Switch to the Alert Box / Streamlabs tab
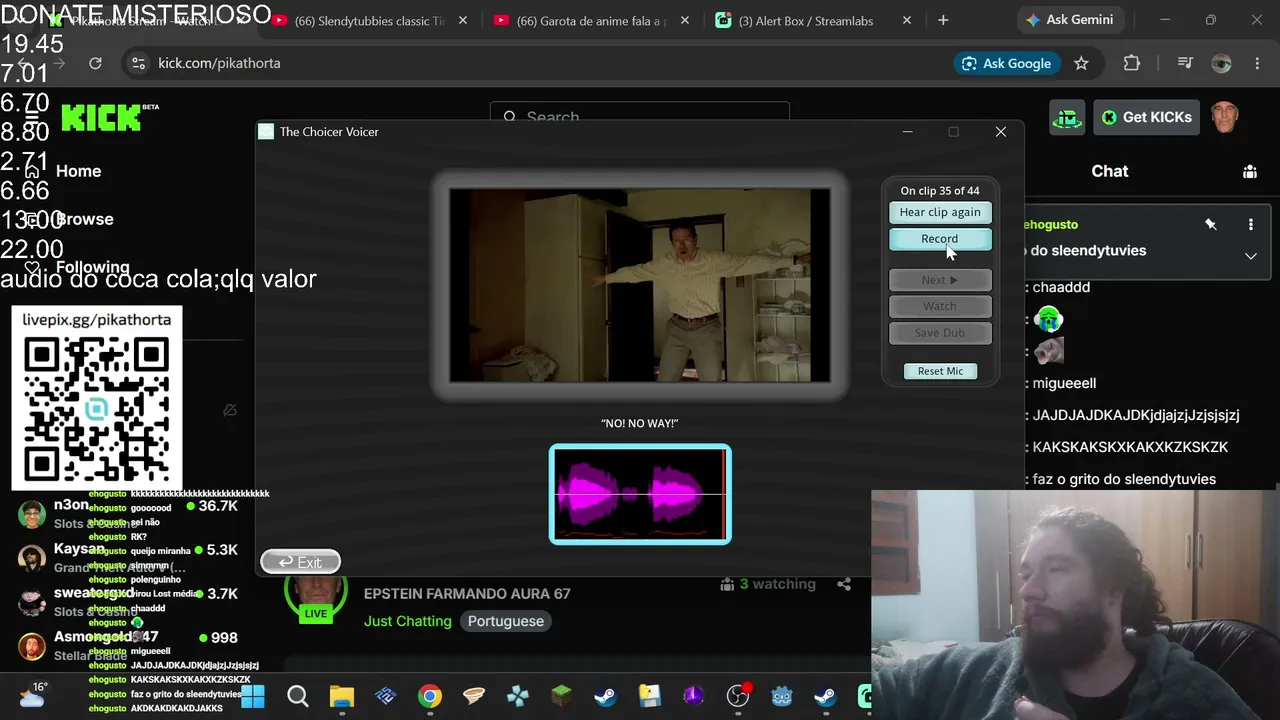 813,21
